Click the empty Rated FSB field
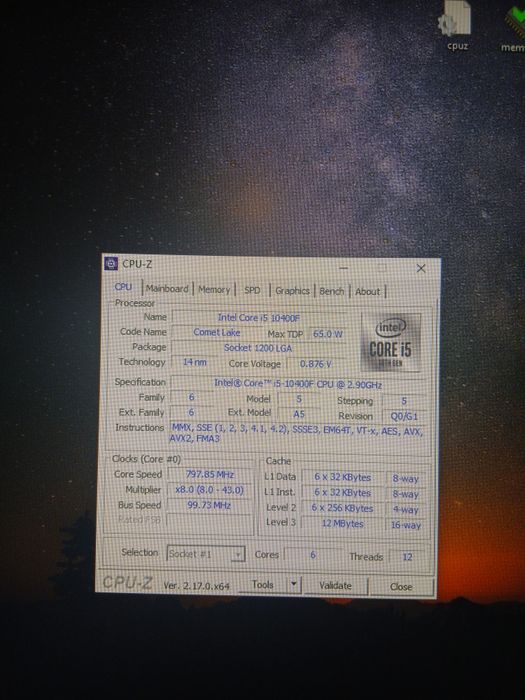Viewport: 525px width, 700px height. point(209,521)
